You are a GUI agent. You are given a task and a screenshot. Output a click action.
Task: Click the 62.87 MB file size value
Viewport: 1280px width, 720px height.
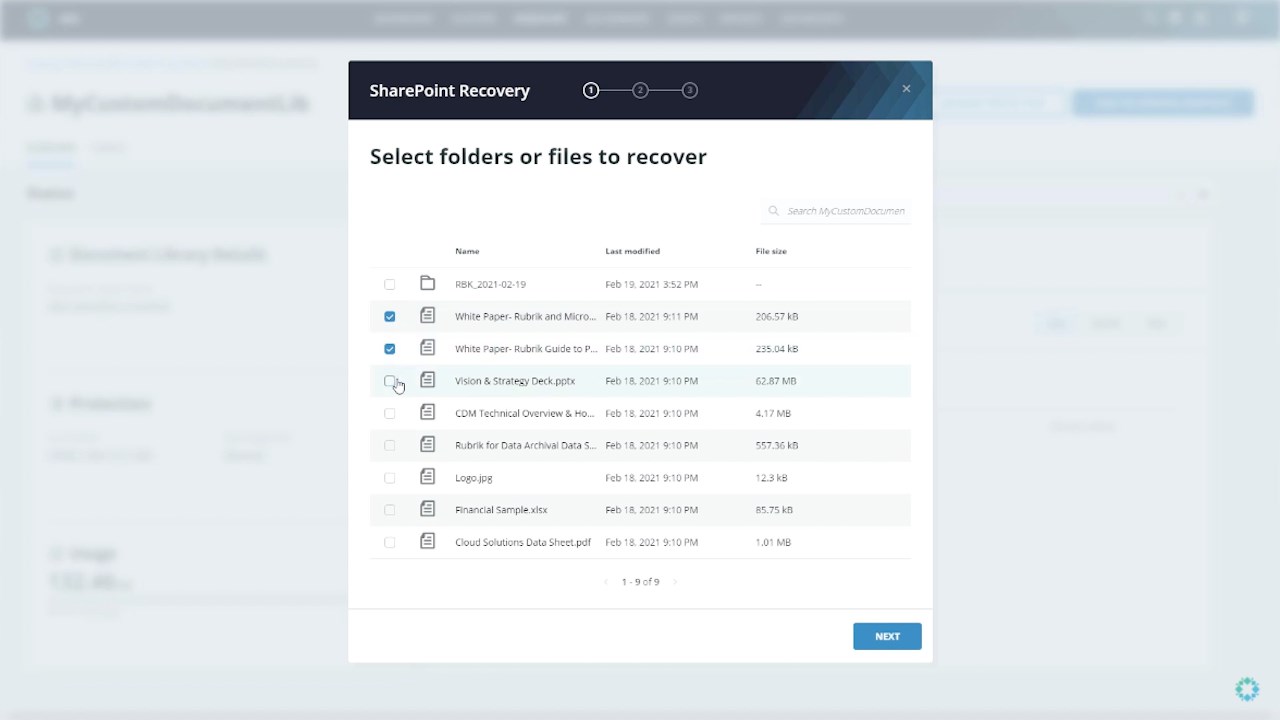(x=776, y=381)
